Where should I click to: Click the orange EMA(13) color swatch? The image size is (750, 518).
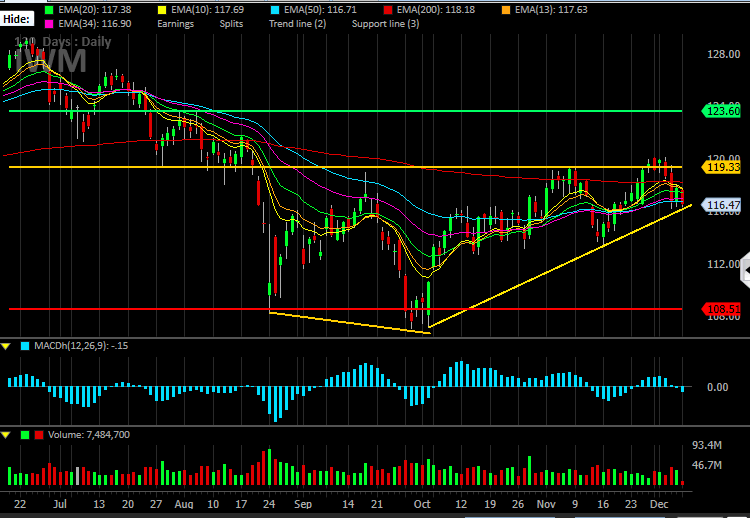[506, 9]
